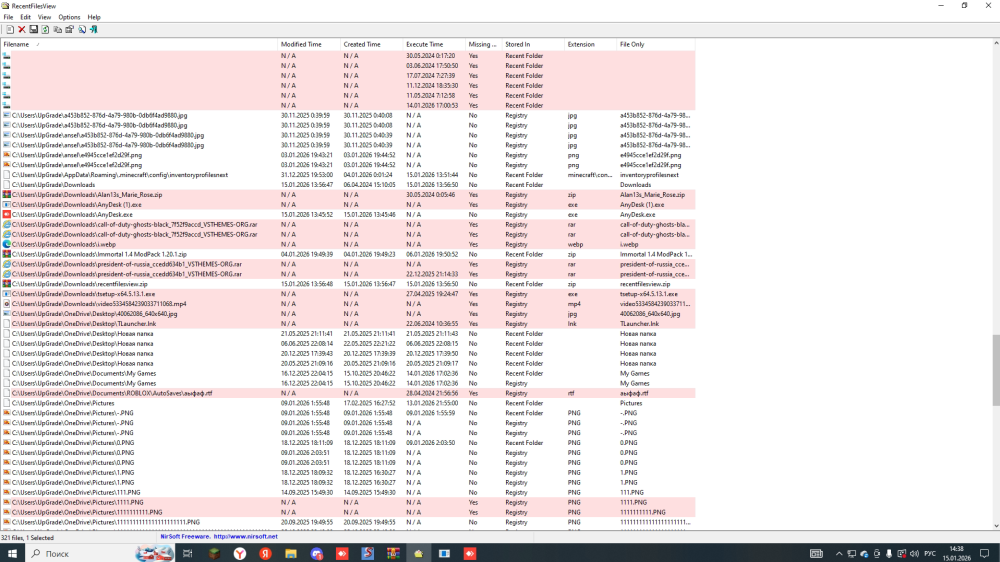Image resolution: width=1000 pixels, height=562 pixels.
Task: Click the Copy Selected Items toolbar icon
Action: pos(57,29)
